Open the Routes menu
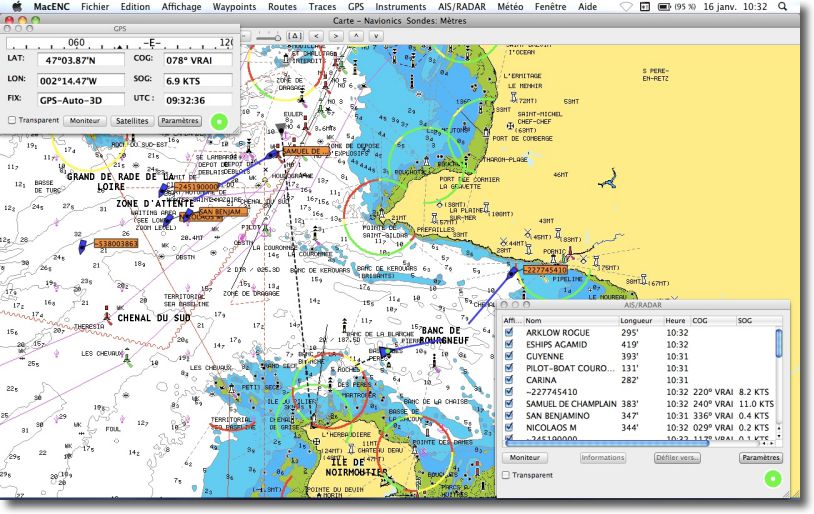Image resolution: width=814 pixels, height=514 pixels. point(282,7)
